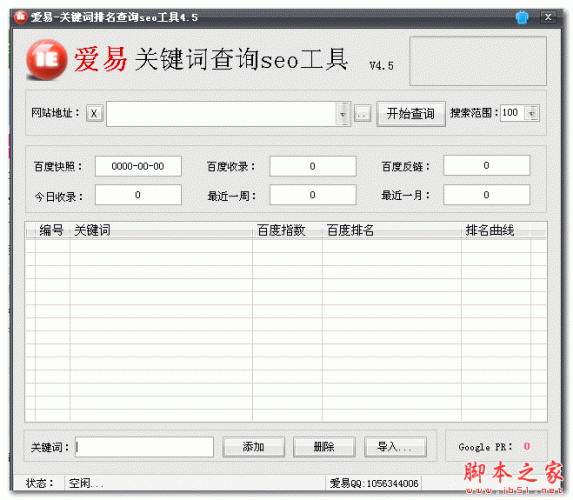This screenshot has height=500, width=573.
Task: Click the 搜索范围 label
Action: click(x=474, y=113)
